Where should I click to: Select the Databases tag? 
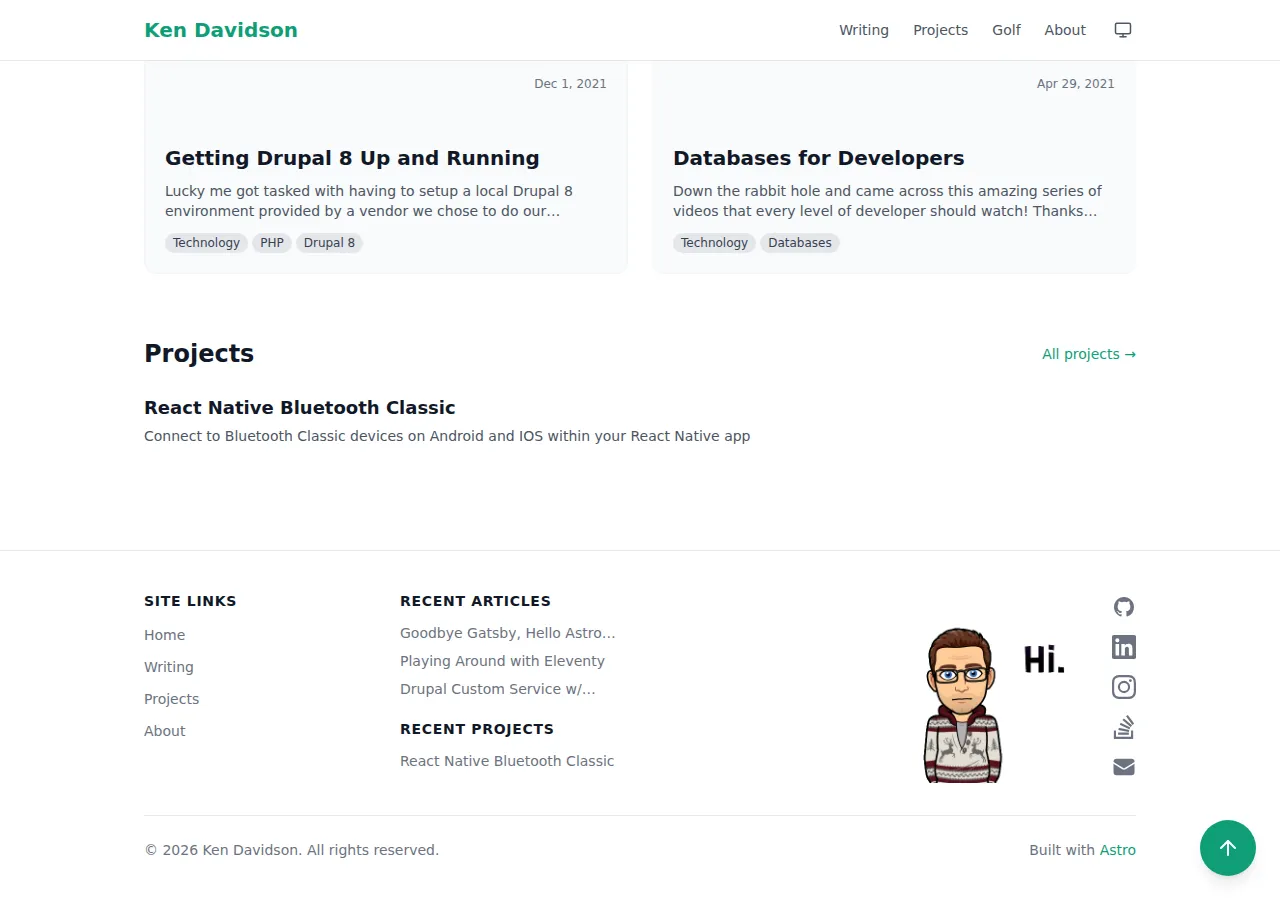click(x=799, y=242)
